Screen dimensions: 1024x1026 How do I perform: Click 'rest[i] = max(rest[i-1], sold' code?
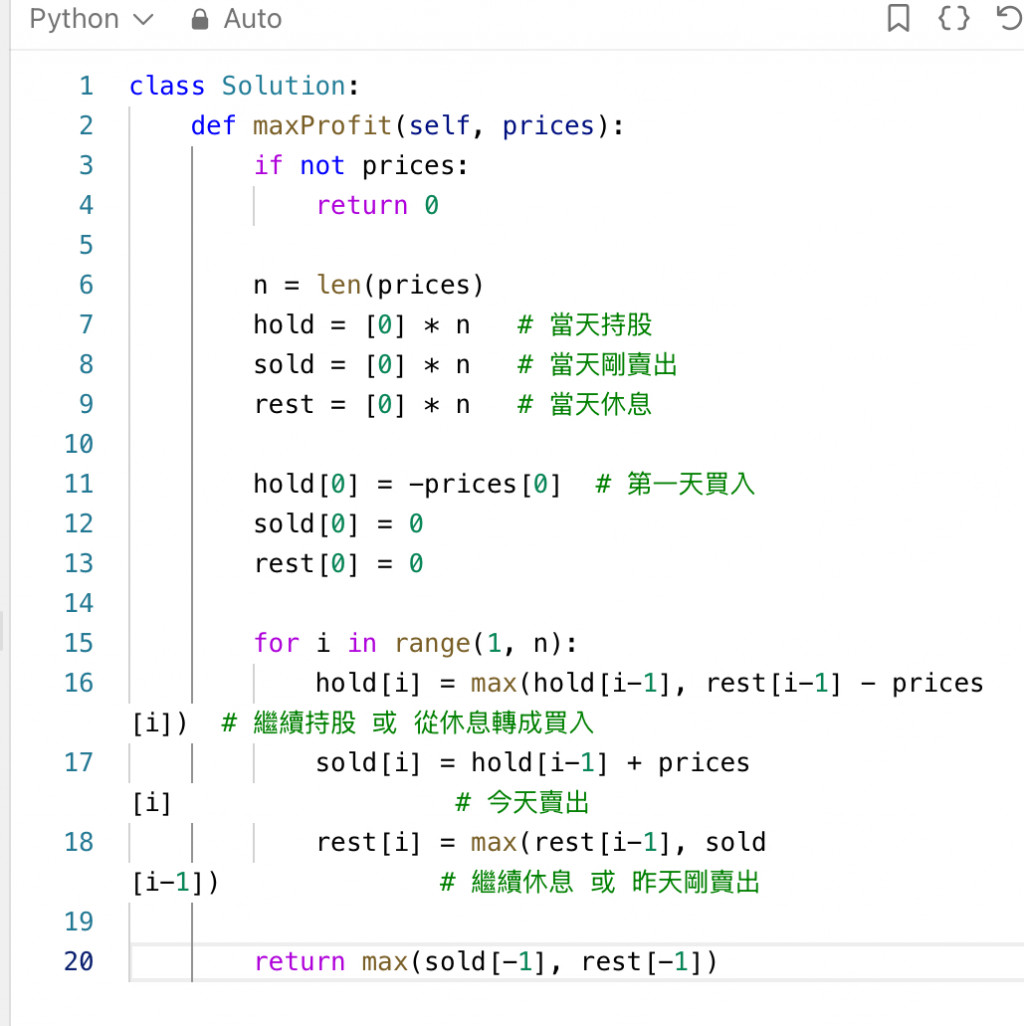(540, 842)
